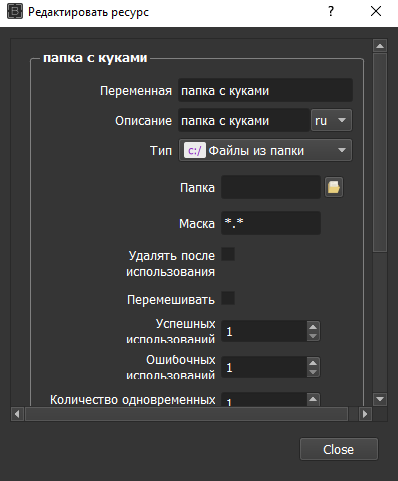Click the Маска input field
The height and width of the screenshot is (481, 398).
click(271, 223)
